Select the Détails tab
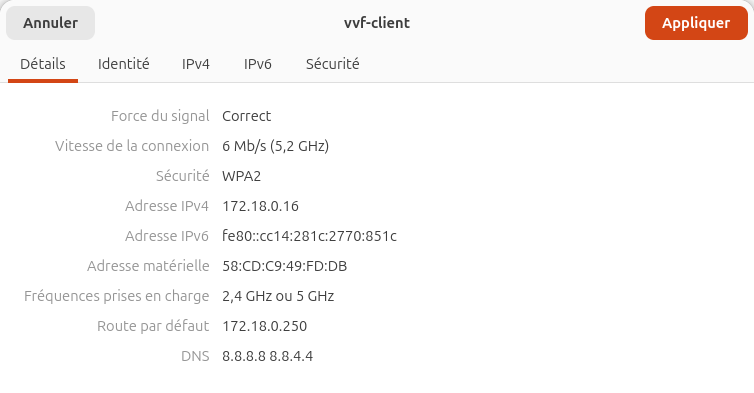This screenshot has width=754, height=393. [43, 64]
